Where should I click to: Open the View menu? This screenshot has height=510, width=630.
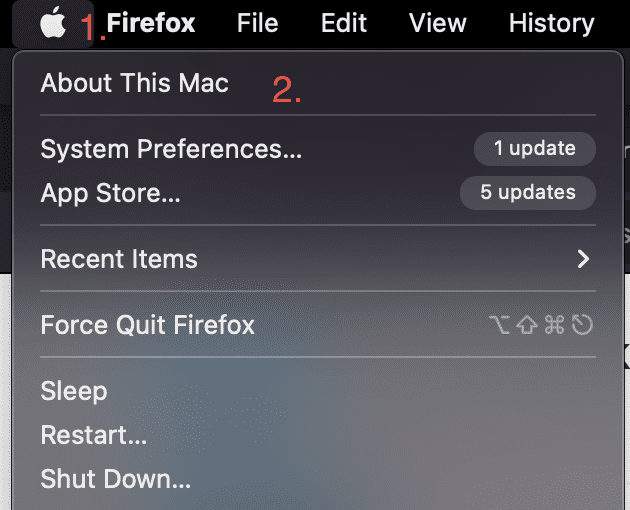click(x=438, y=23)
